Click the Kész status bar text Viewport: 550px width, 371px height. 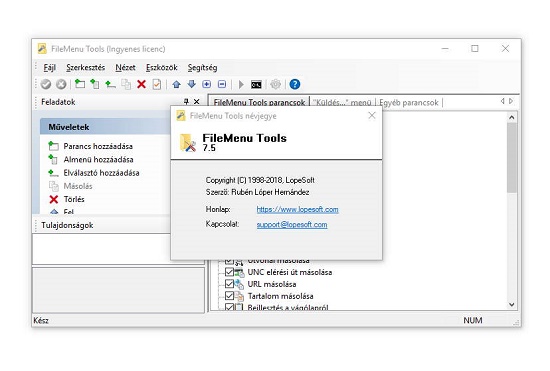(41, 320)
